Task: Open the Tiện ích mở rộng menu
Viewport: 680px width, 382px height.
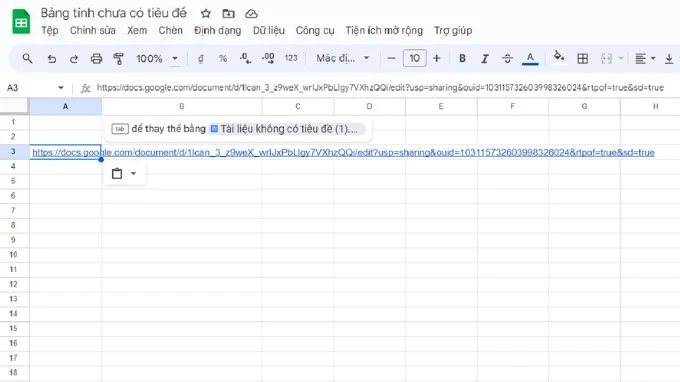Action: 384,30
